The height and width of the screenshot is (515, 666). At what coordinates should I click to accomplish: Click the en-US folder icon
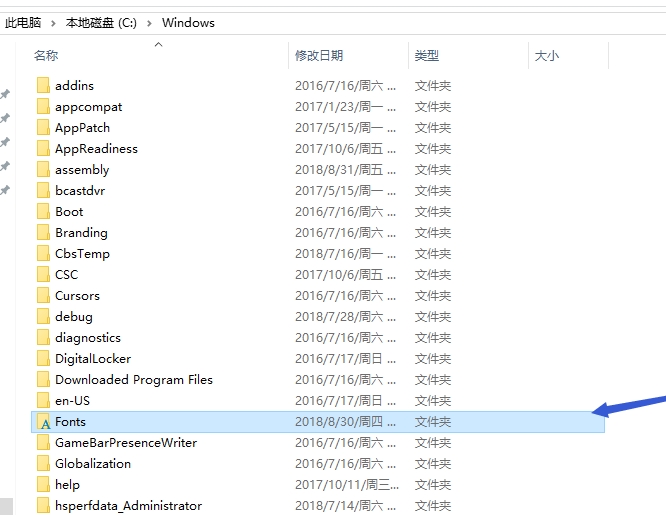(43, 400)
